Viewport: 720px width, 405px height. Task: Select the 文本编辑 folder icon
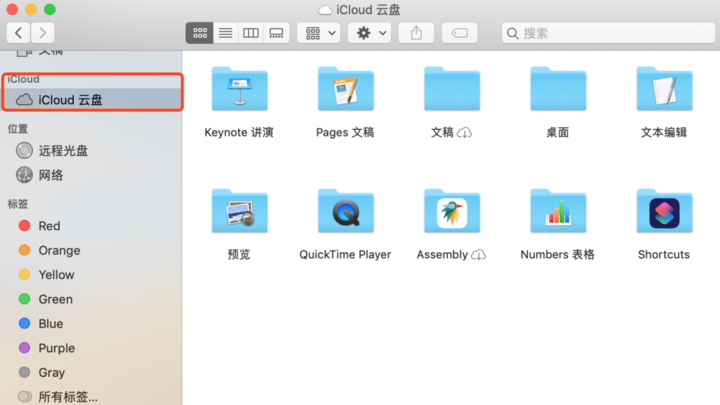pos(664,89)
